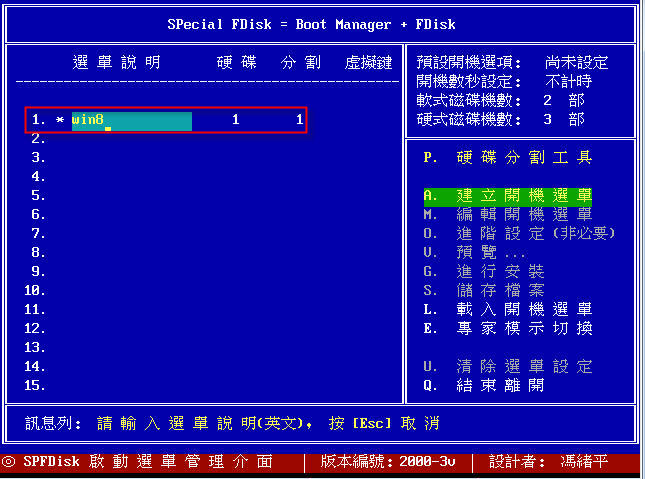Click the 預設開機選項 label
The width and height of the screenshot is (645, 479).
pos(469,63)
